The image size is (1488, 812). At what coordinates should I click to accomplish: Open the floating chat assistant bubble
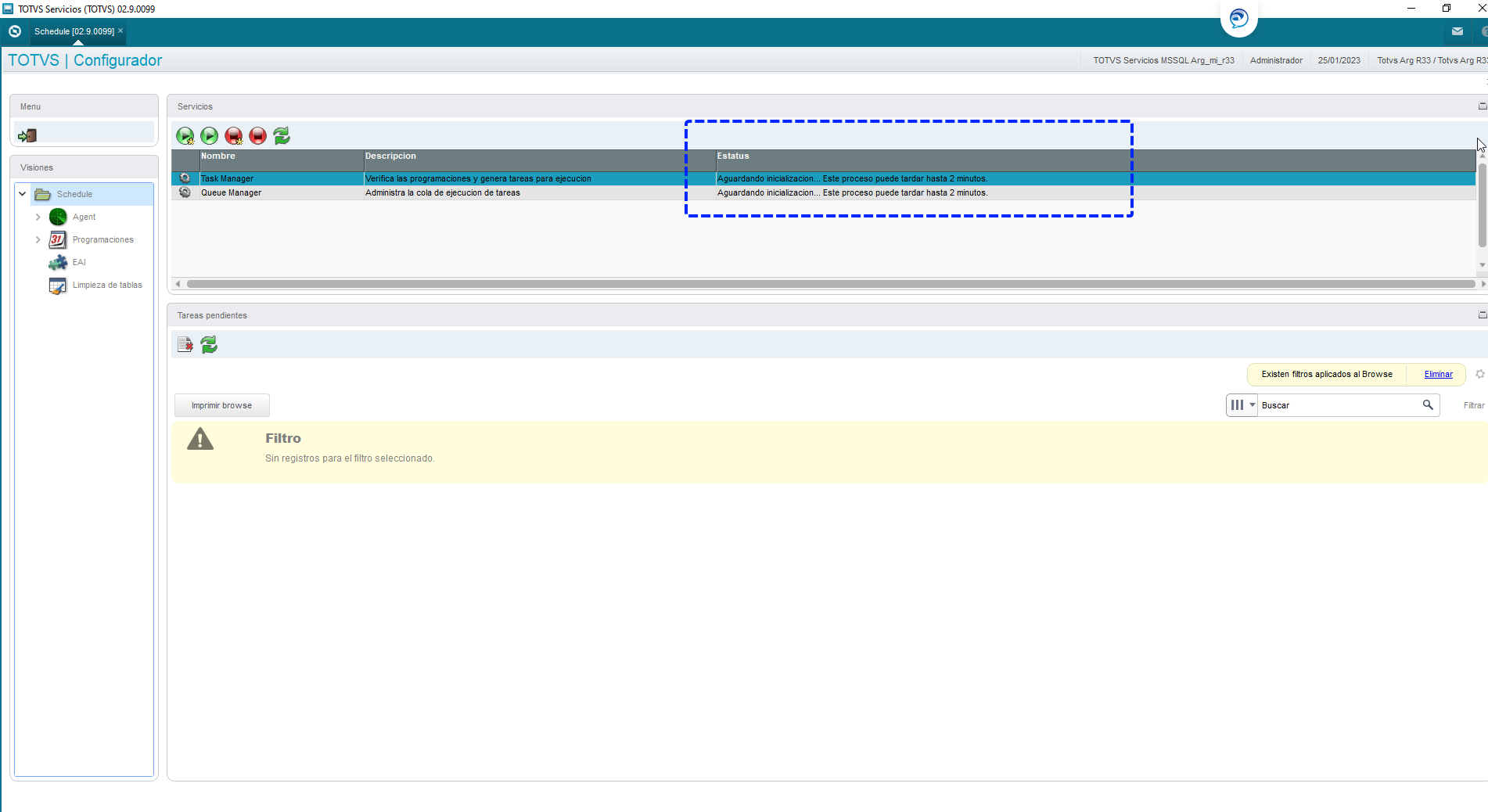tap(1239, 18)
